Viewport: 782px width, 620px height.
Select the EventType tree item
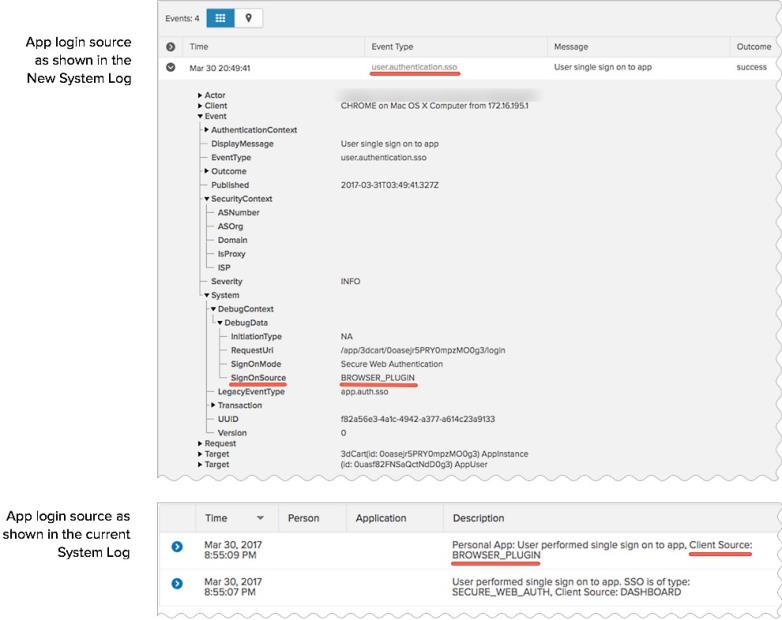(231, 158)
